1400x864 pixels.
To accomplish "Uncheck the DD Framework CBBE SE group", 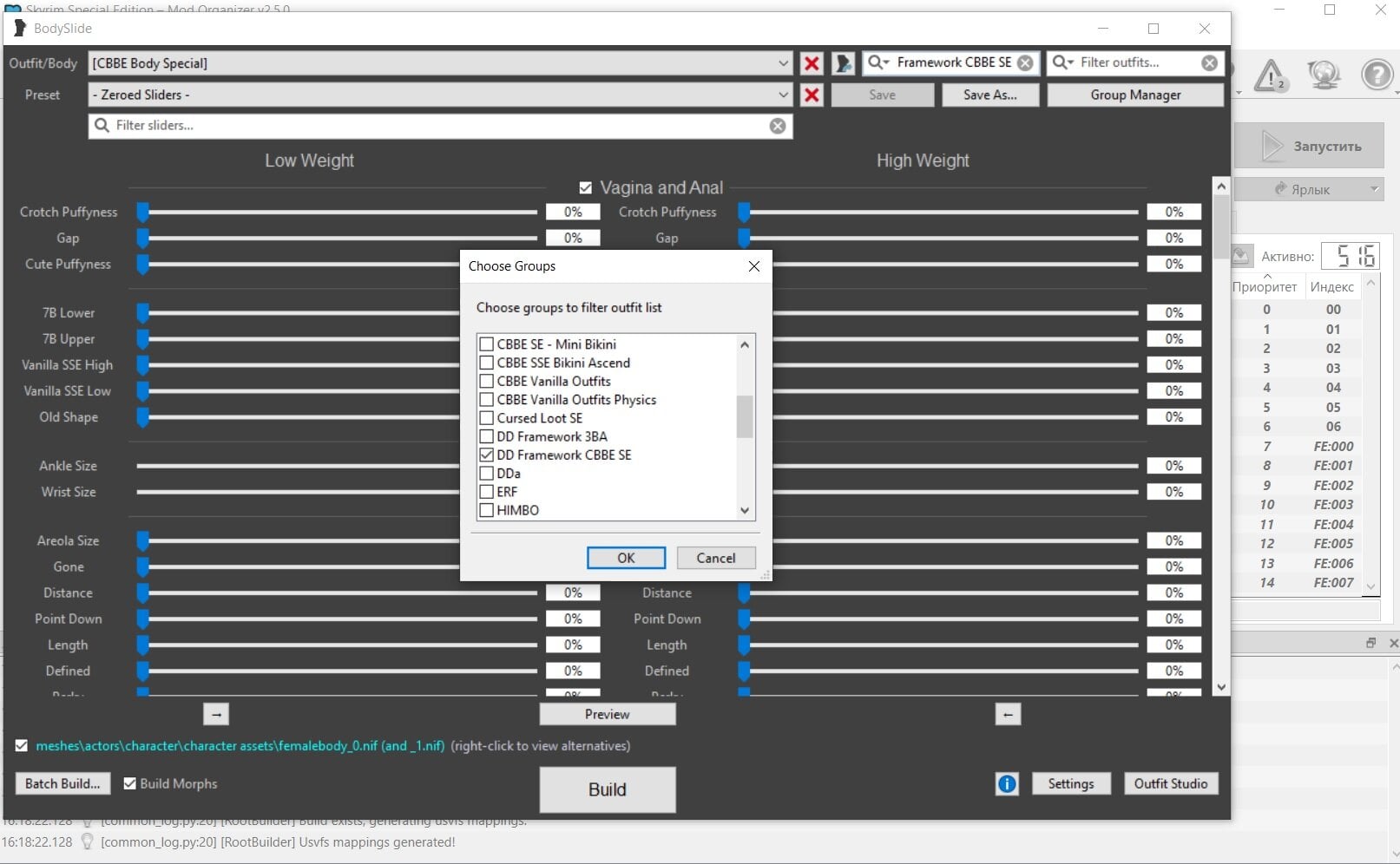I will pos(487,455).
